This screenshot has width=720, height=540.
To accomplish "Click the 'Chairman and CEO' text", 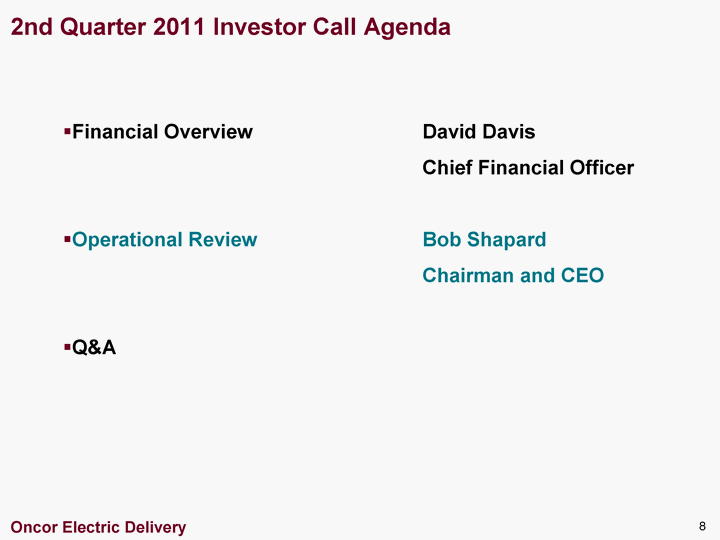I will pyautogui.click(x=513, y=276).
